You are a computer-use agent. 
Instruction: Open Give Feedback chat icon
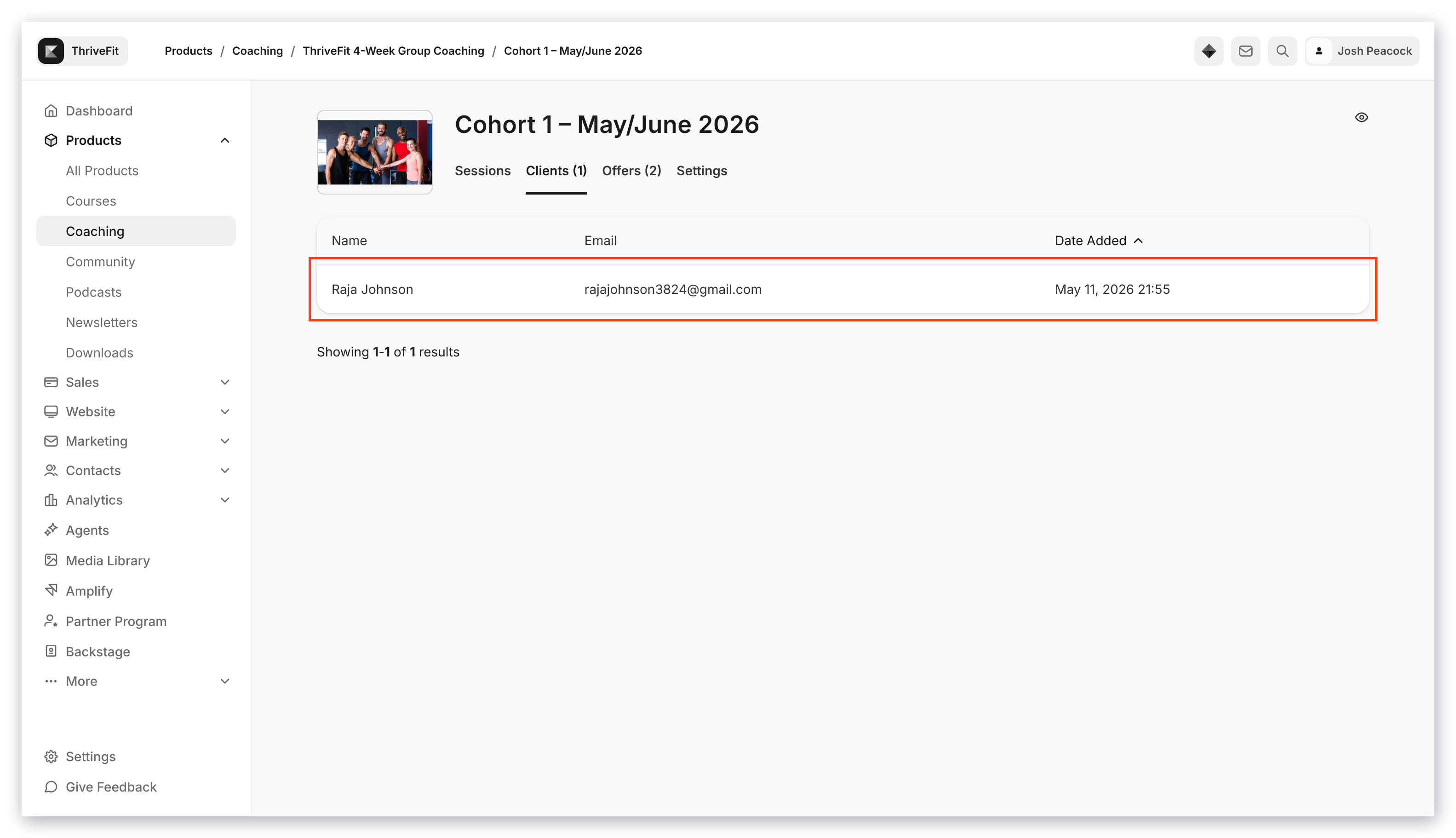pos(51,787)
